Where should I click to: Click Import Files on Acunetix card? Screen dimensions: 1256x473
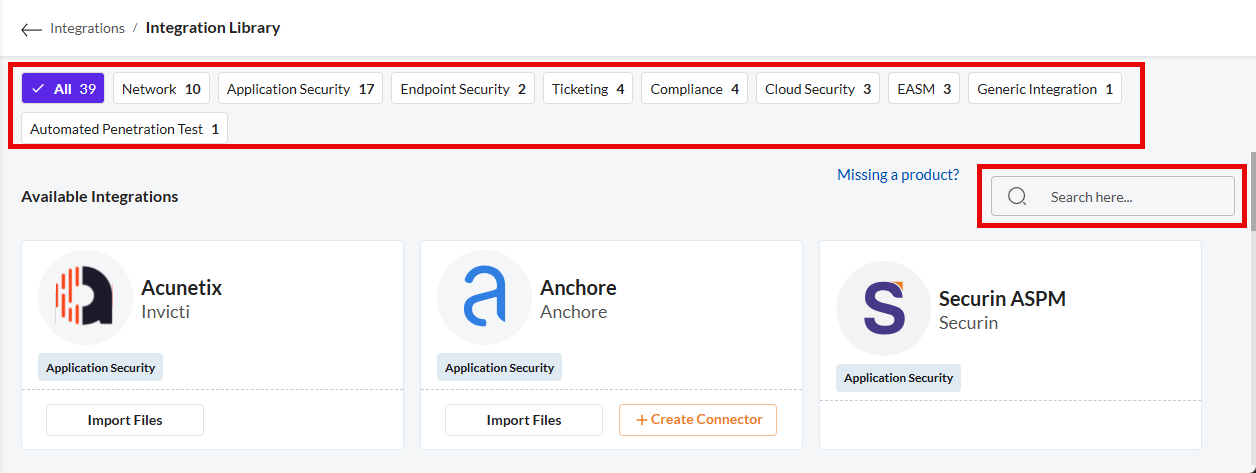coord(125,420)
